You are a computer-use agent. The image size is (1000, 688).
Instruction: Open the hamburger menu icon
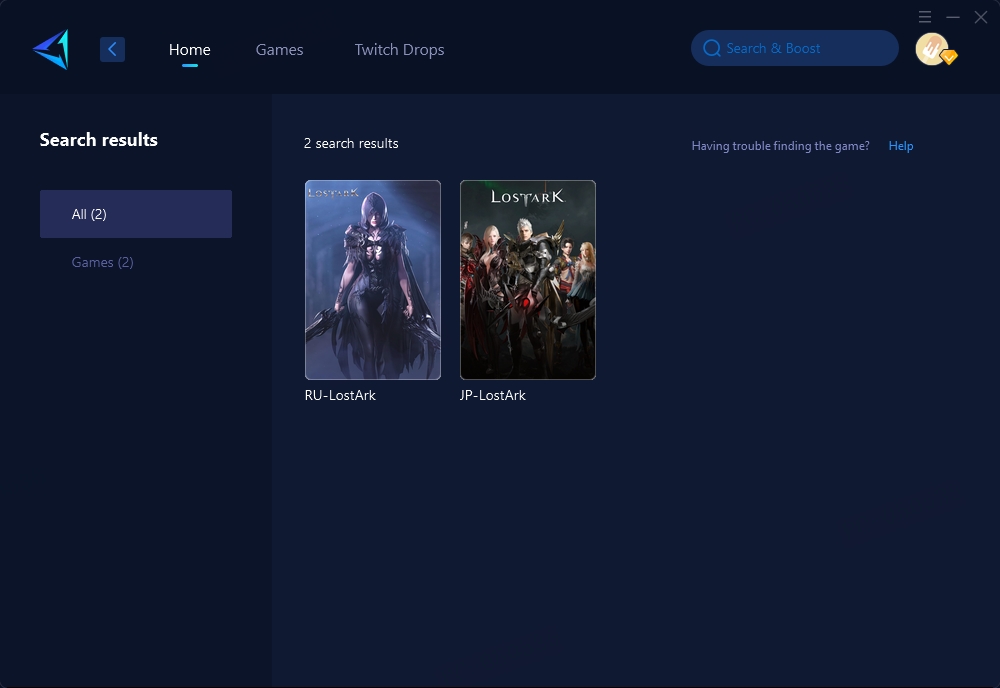(925, 17)
